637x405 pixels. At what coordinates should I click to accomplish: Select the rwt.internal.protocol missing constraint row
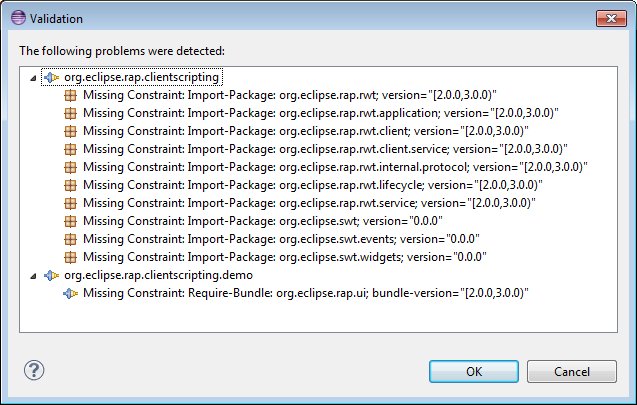tap(335, 167)
